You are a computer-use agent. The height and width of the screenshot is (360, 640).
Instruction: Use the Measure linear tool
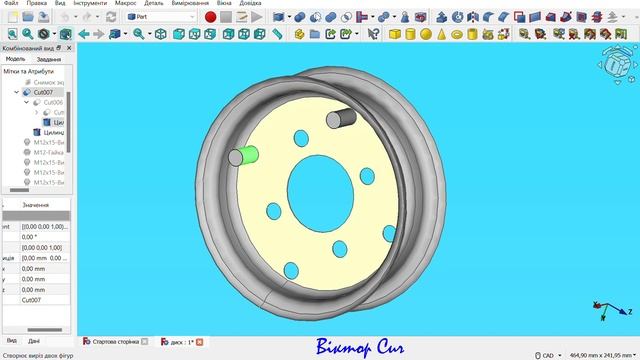(524, 34)
